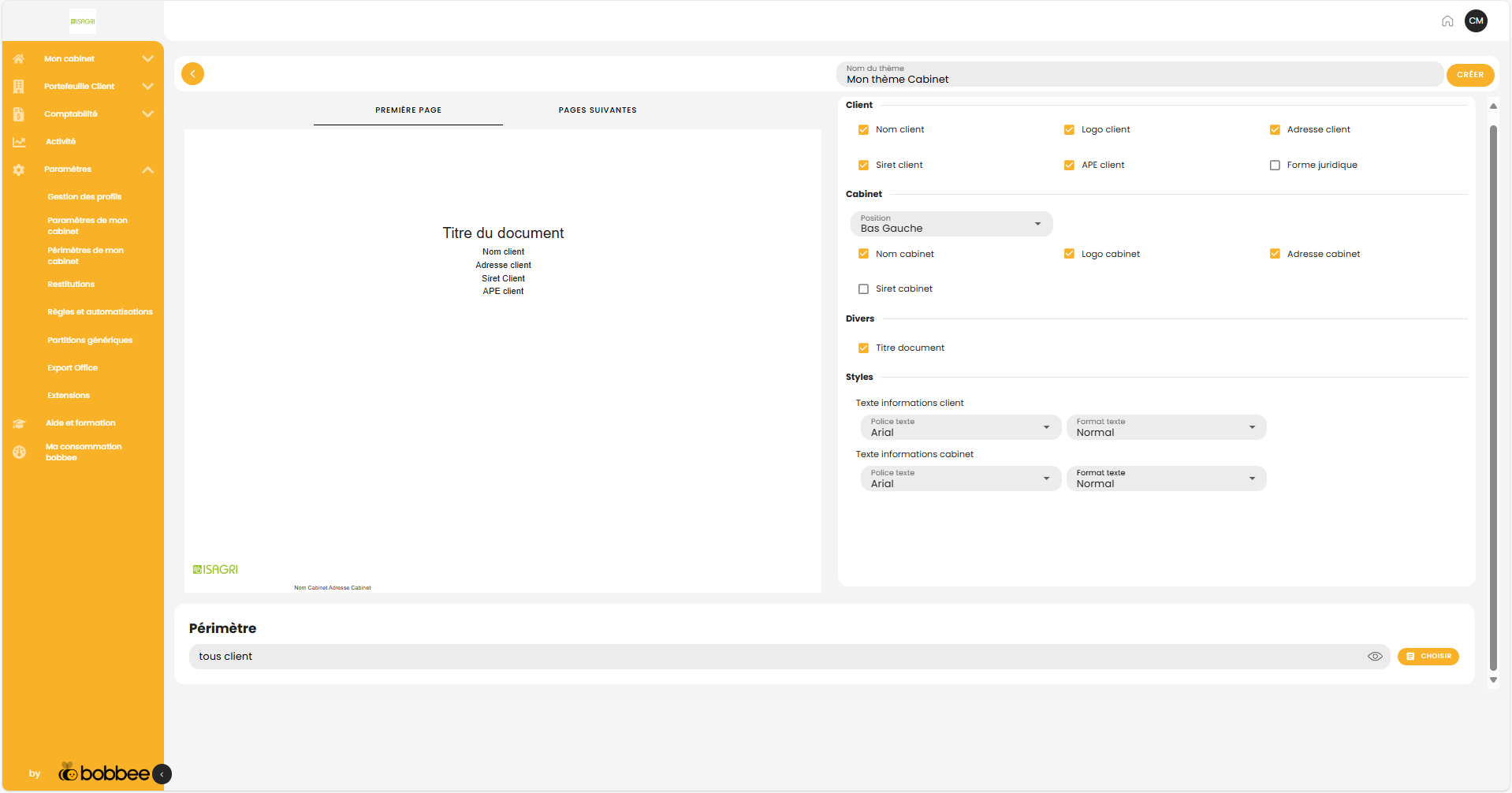Click the Choisir périmètre button
This screenshot has width=1512, height=793.
(x=1428, y=657)
